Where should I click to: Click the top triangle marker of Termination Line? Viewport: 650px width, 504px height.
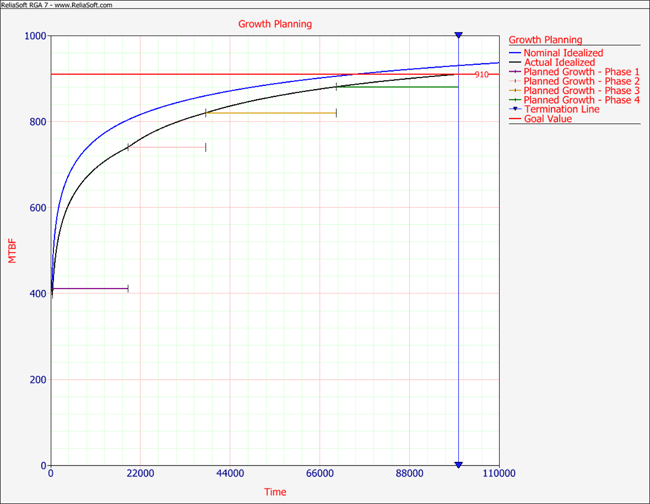tap(458, 36)
